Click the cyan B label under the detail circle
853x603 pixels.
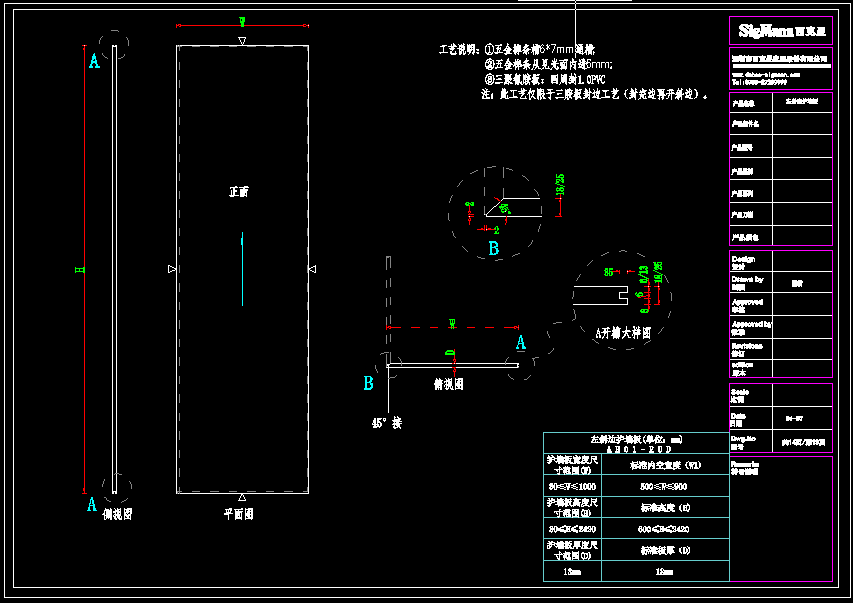(493, 247)
